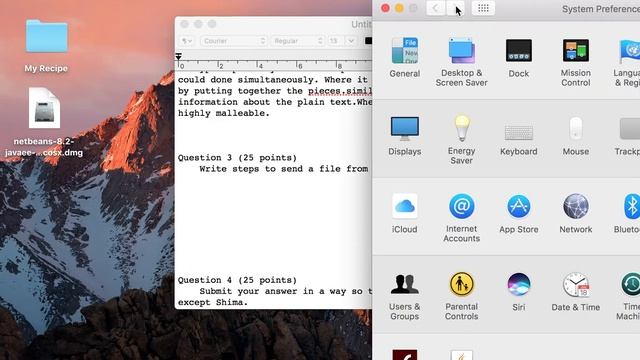Open Bluetooth preferences
This screenshot has width=640, height=360.
[627, 213]
